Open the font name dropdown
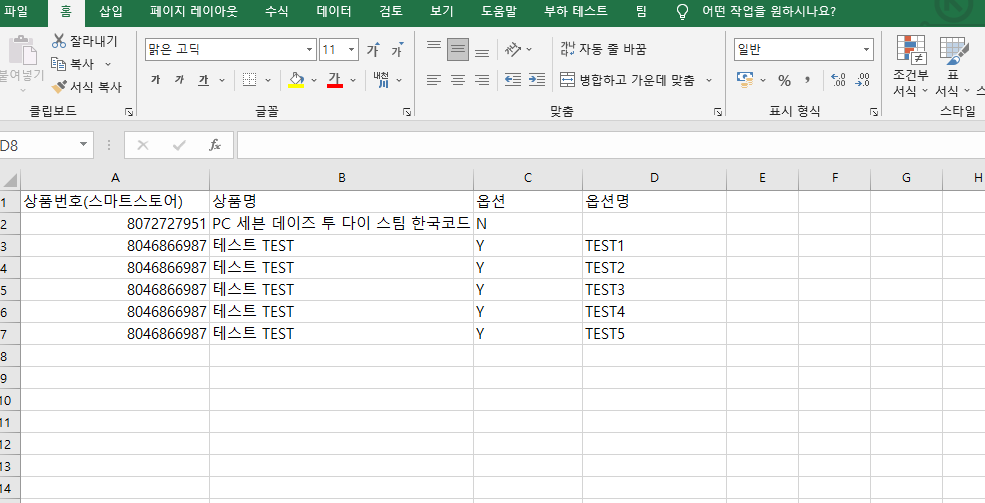This screenshot has width=985, height=503. (309, 49)
